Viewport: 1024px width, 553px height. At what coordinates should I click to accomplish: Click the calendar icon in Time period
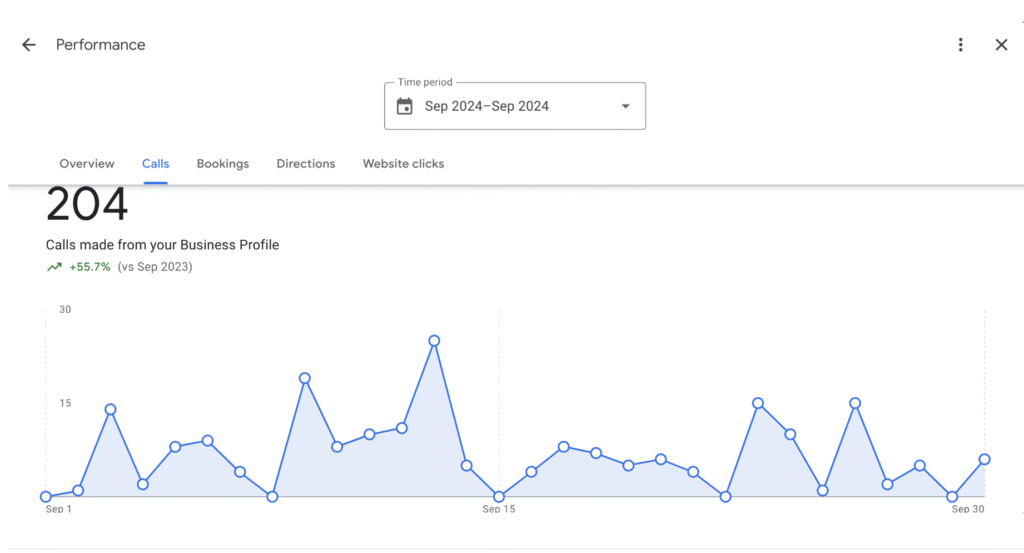coord(405,106)
